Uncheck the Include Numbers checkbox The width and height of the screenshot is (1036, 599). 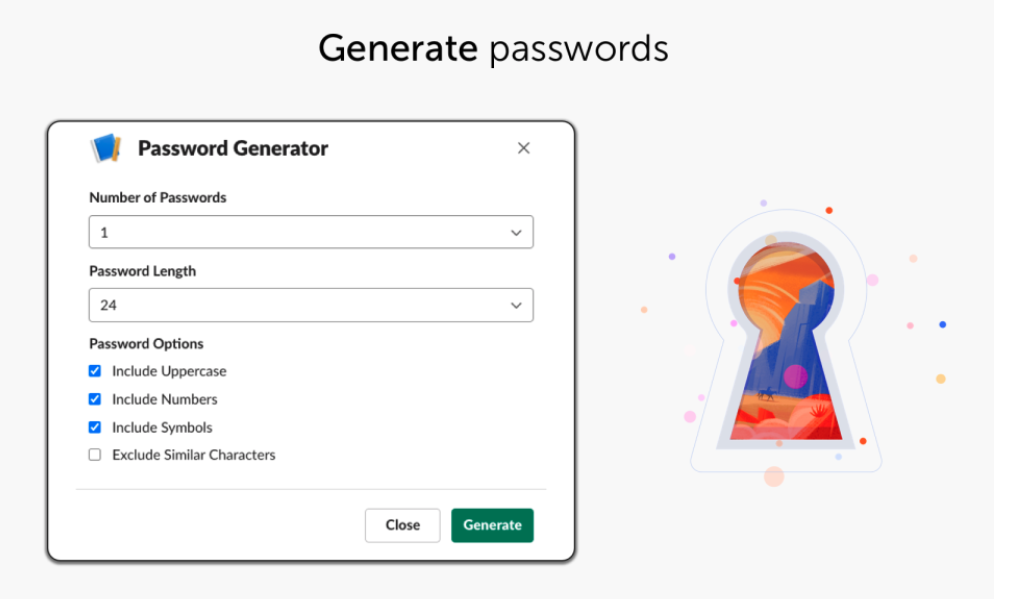pos(95,399)
